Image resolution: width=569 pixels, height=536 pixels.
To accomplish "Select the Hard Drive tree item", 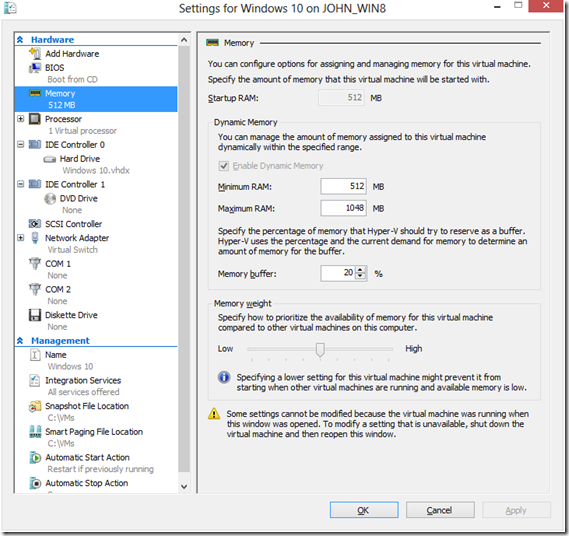I will click(x=79, y=159).
